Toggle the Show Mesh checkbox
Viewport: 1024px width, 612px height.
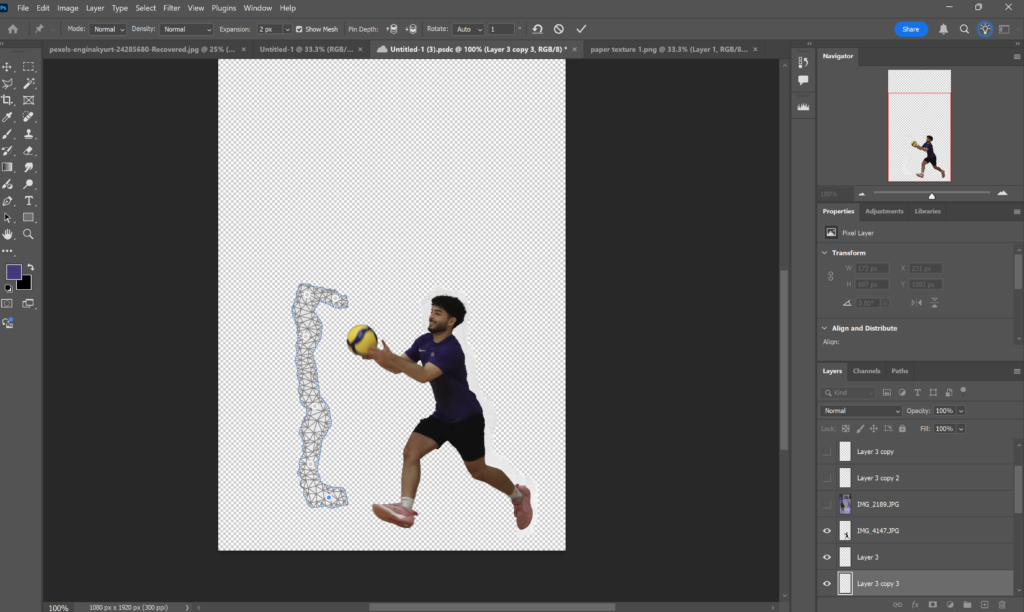(299, 29)
